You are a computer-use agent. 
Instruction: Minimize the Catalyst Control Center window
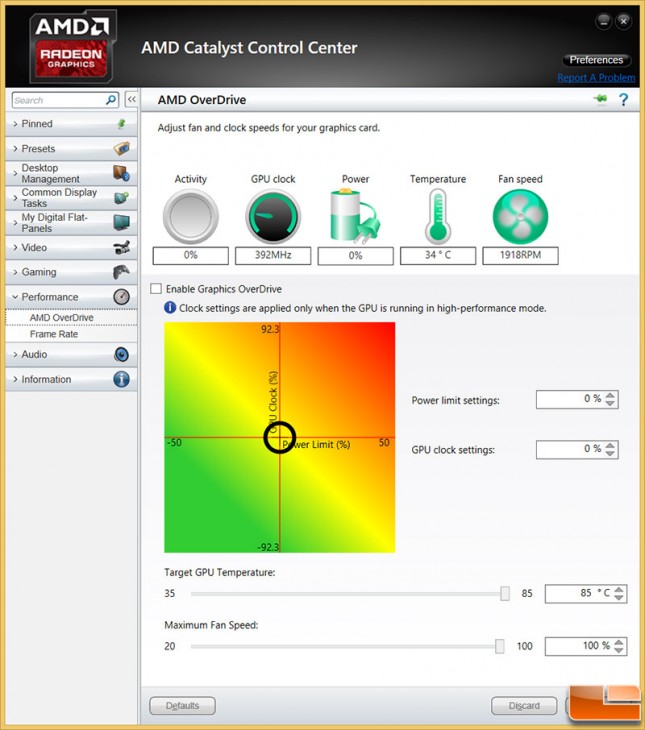[604, 21]
